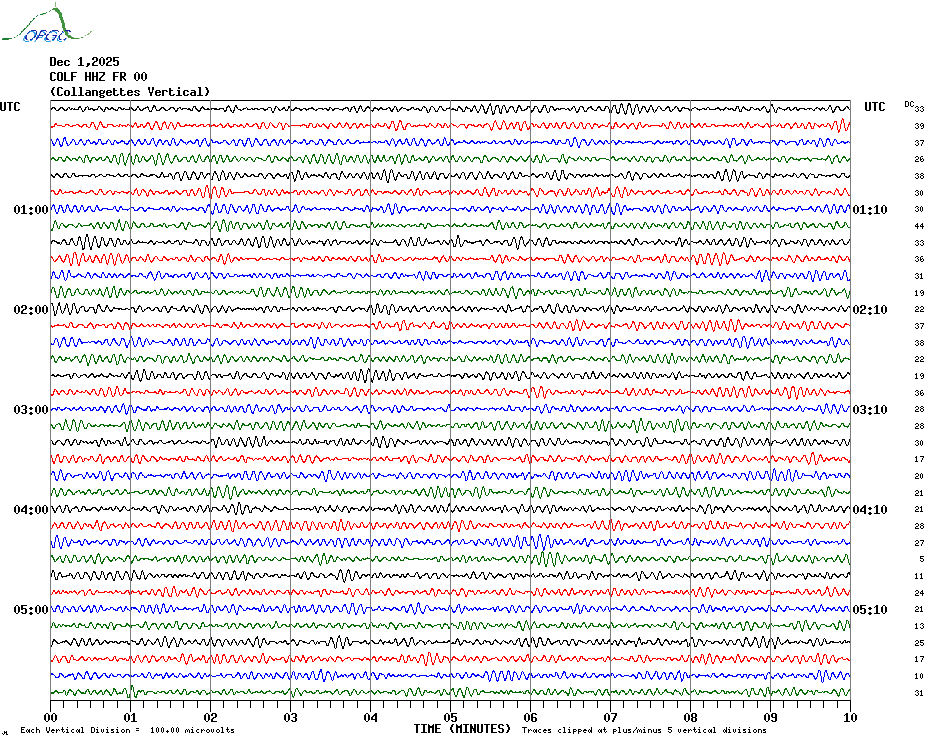930x744 pixels.
Task: Select the 01:00 time label
Action: point(31,209)
